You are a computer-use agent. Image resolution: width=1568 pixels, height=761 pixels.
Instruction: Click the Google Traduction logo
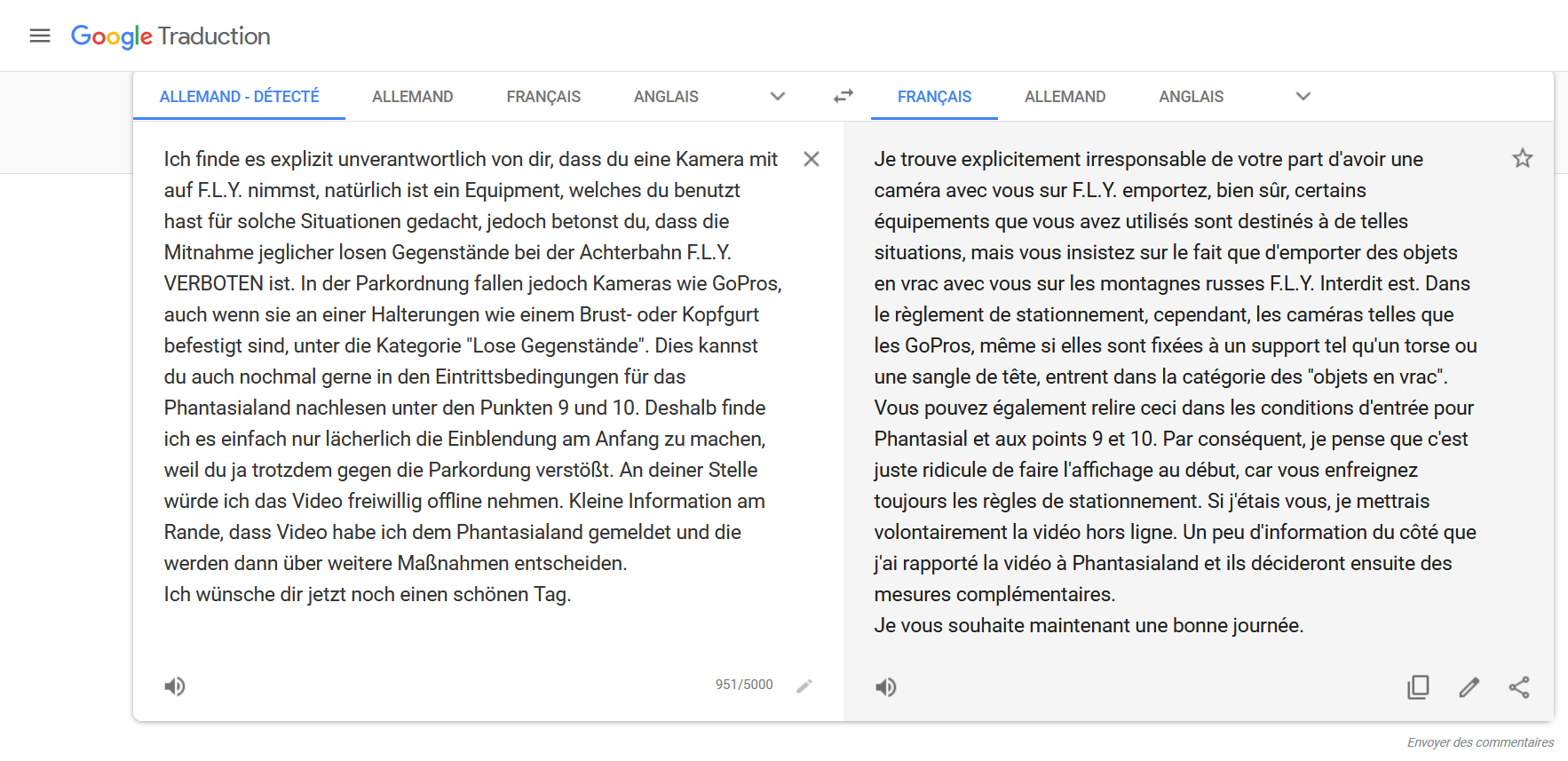pyautogui.click(x=170, y=36)
